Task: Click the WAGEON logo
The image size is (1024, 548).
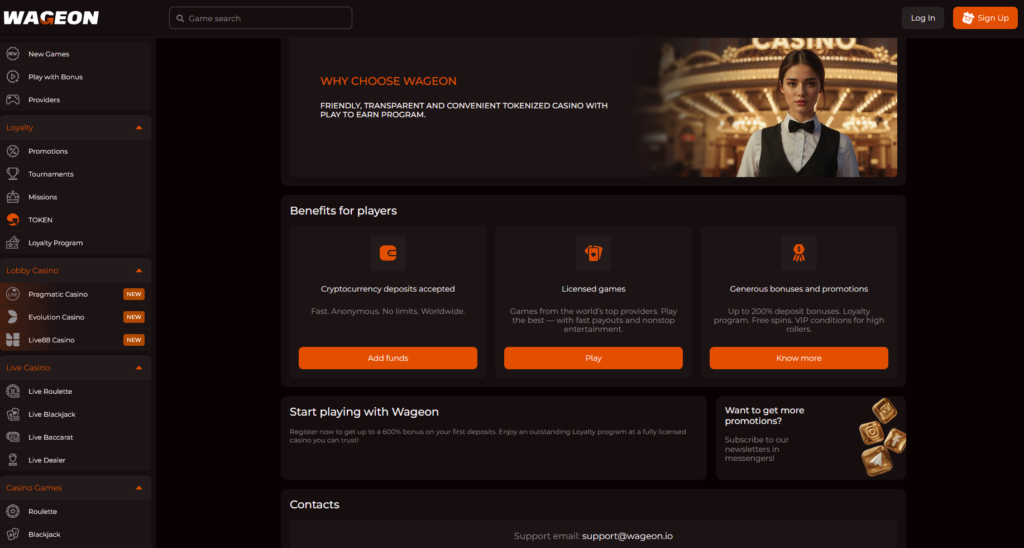Action: (51, 18)
